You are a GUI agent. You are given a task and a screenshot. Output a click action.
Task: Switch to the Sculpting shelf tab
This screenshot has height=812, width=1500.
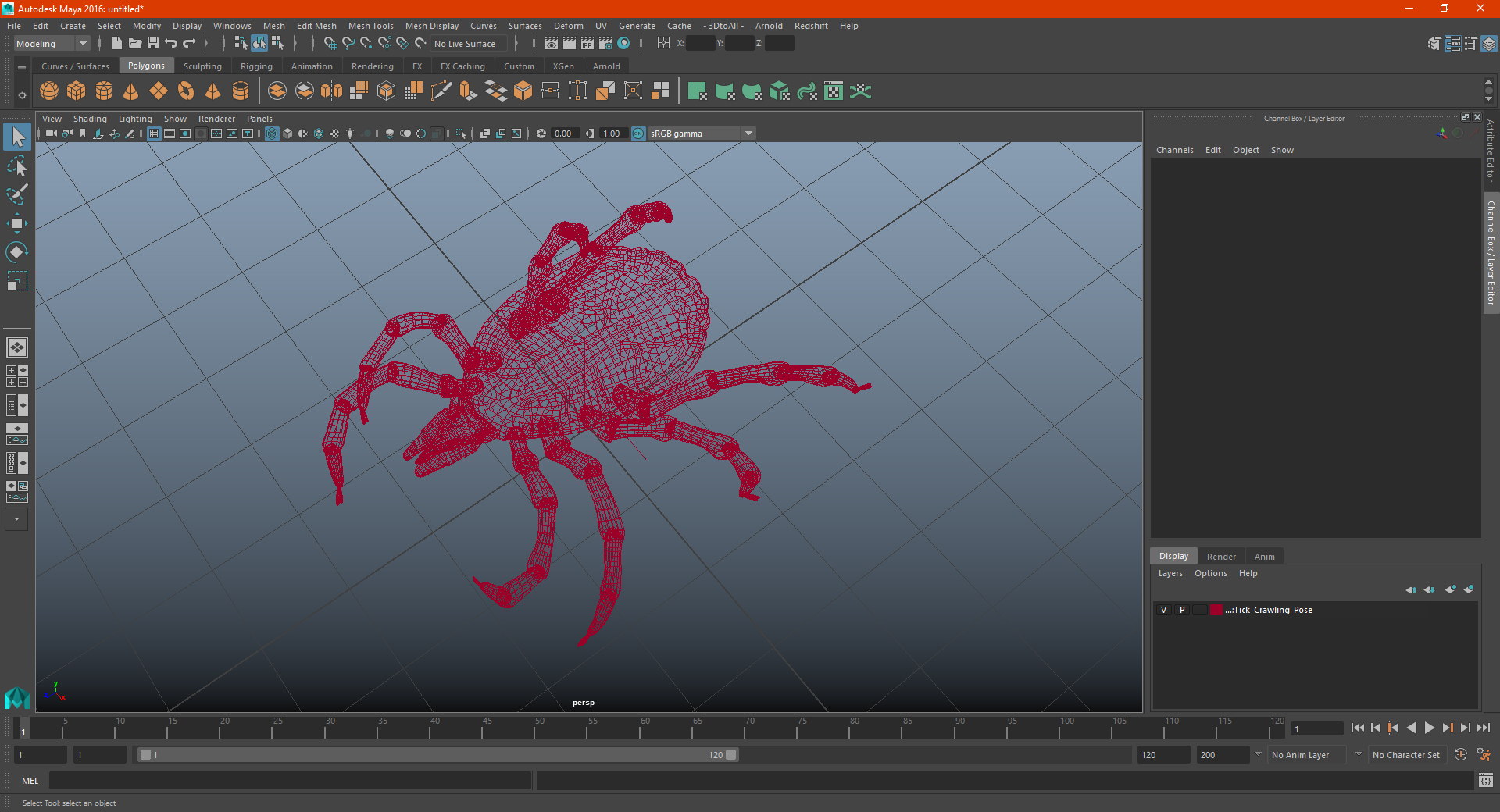tap(202, 66)
